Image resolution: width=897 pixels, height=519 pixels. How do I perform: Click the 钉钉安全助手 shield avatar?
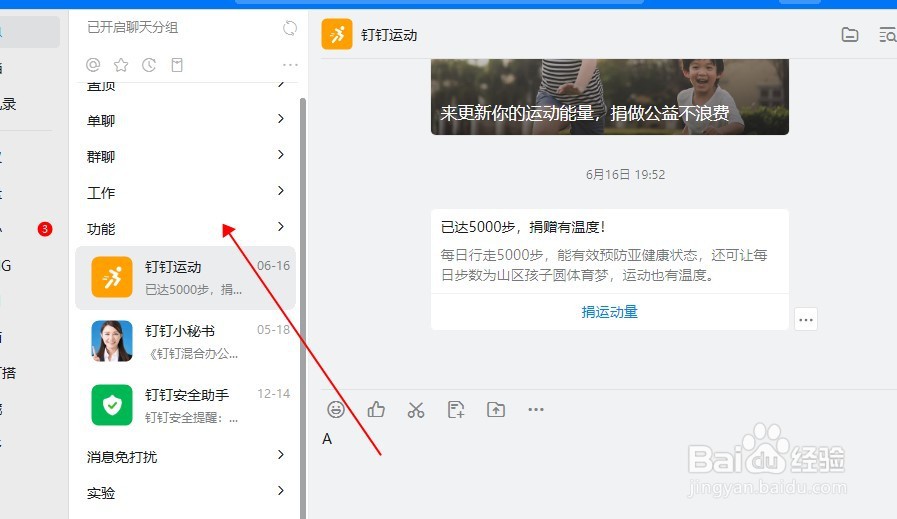click(x=112, y=405)
